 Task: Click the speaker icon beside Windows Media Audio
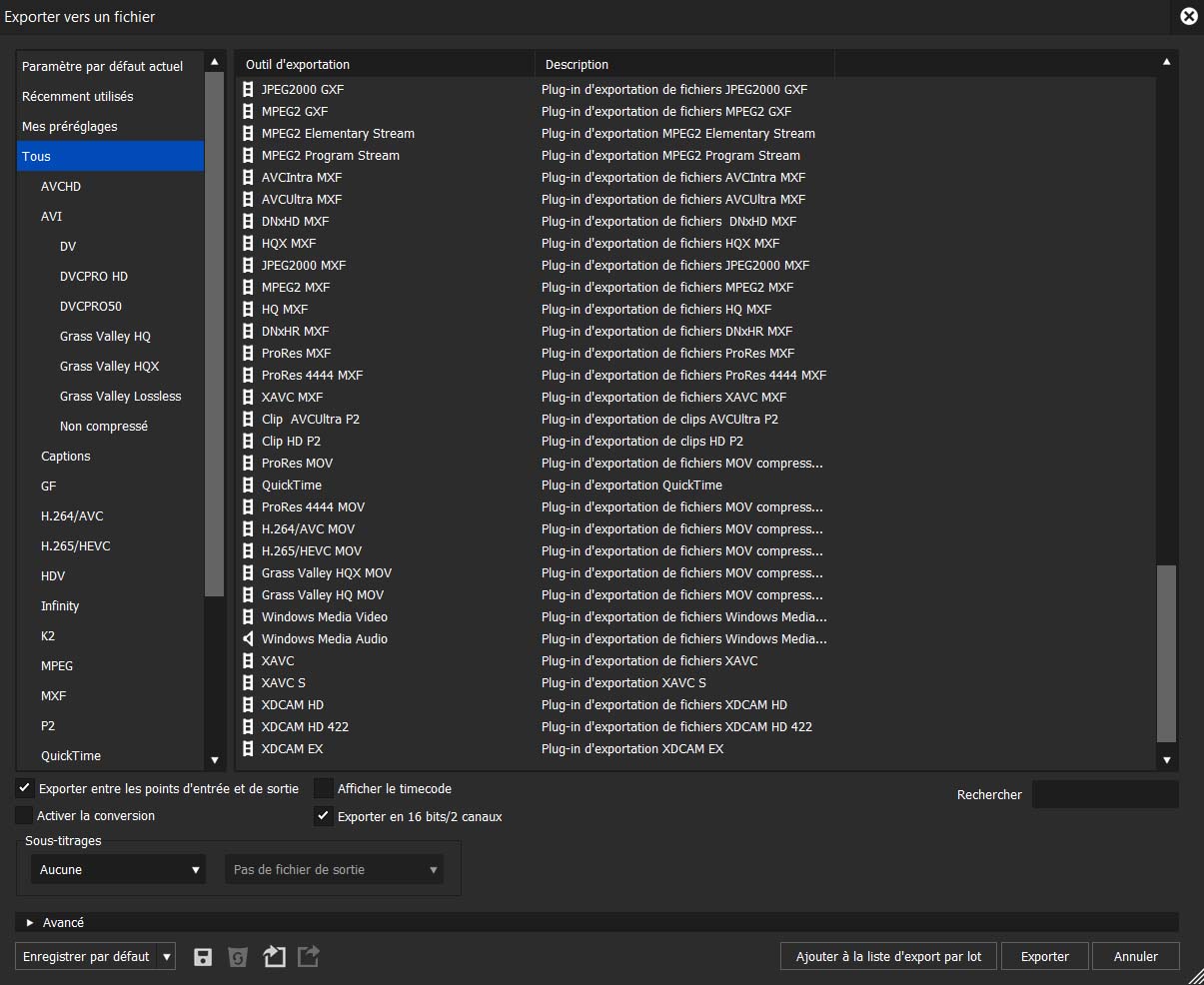tap(248, 638)
